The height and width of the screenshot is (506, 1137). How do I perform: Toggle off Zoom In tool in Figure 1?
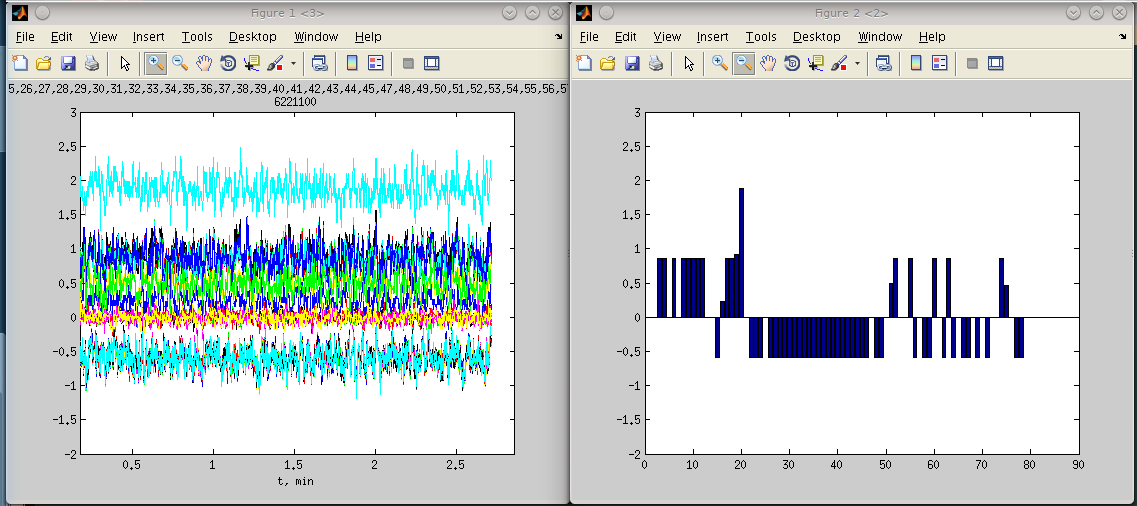click(156, 63)
